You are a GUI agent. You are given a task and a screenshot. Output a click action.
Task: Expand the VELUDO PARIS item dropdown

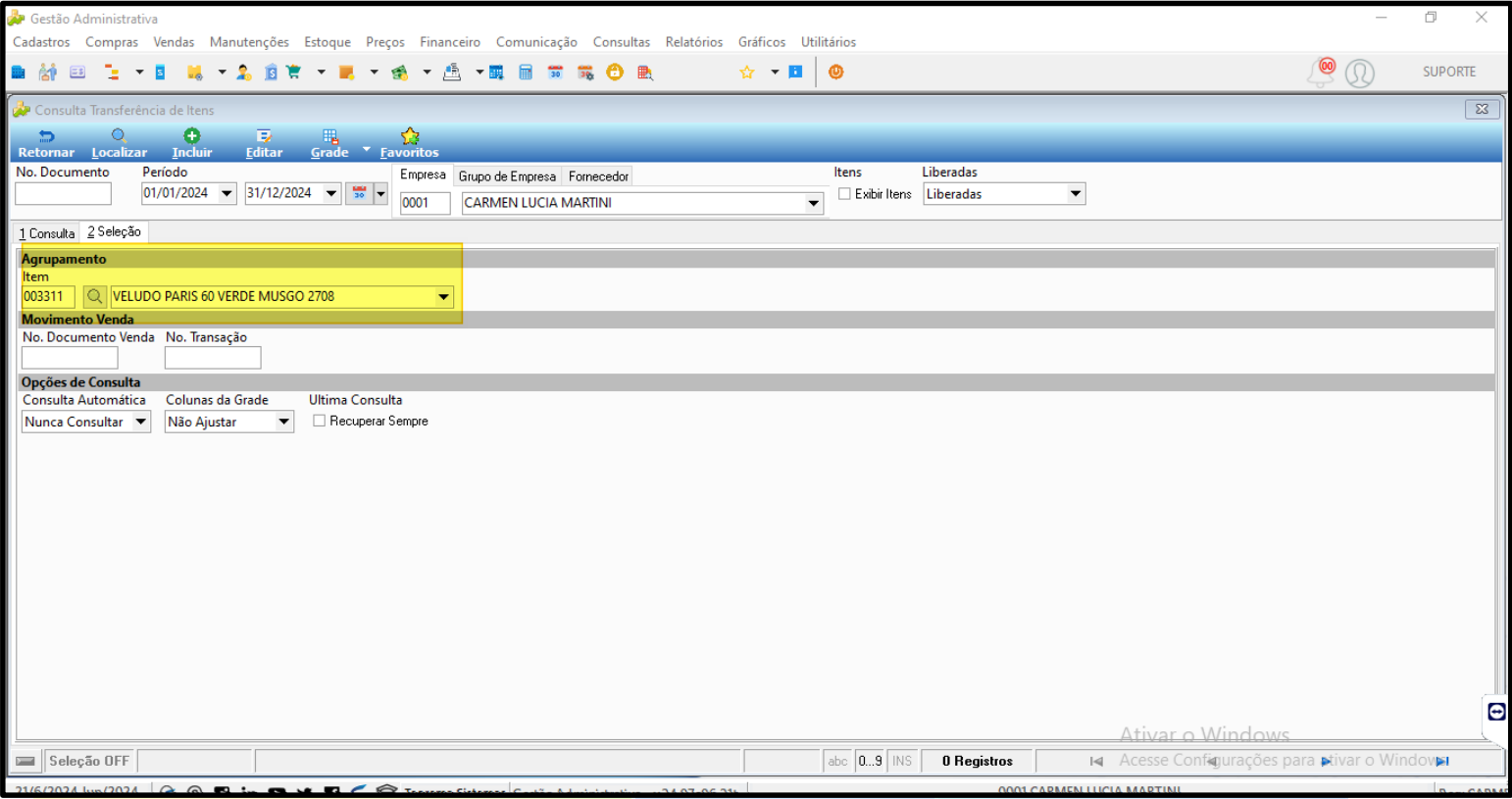[444, 296]
